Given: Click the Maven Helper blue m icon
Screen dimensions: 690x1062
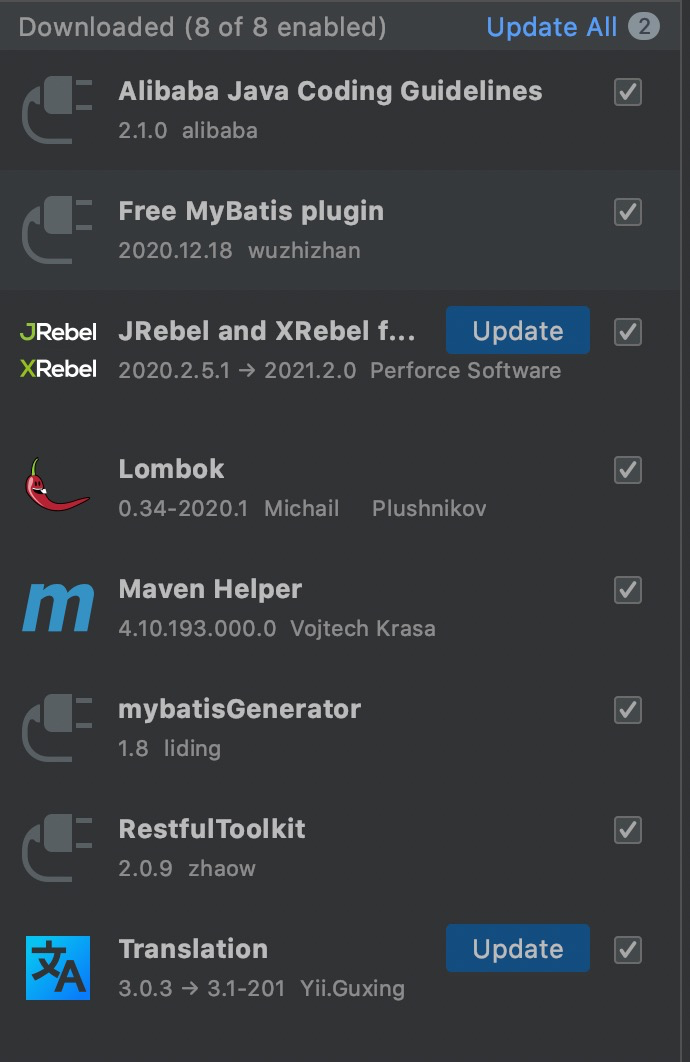Looking at the screenshot, I should [x=58, y=607].
